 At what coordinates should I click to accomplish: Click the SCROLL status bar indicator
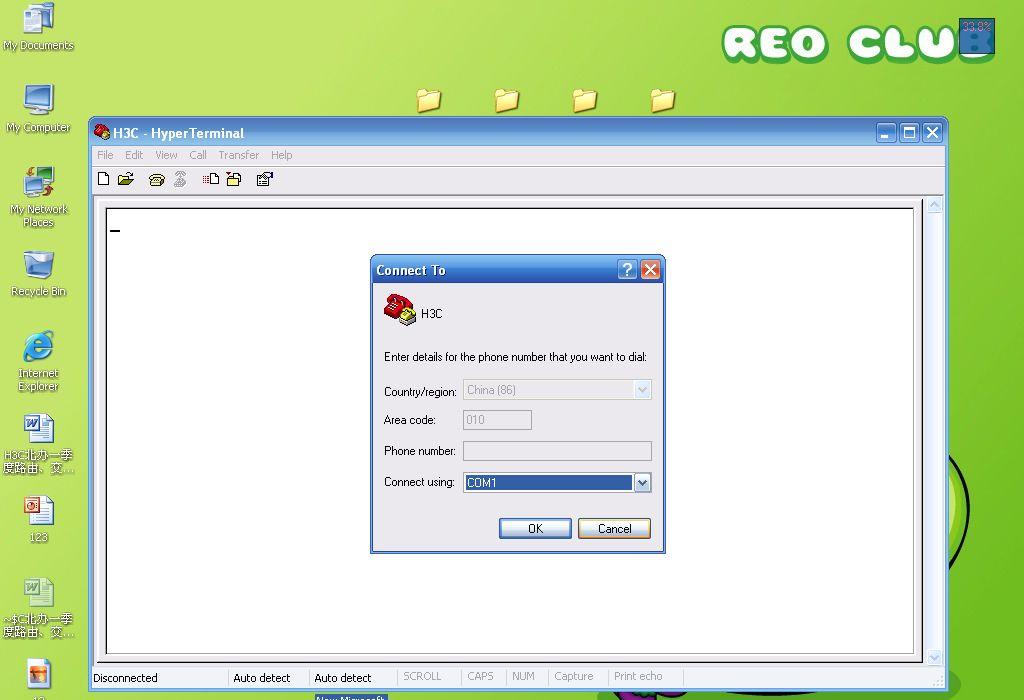422,676
